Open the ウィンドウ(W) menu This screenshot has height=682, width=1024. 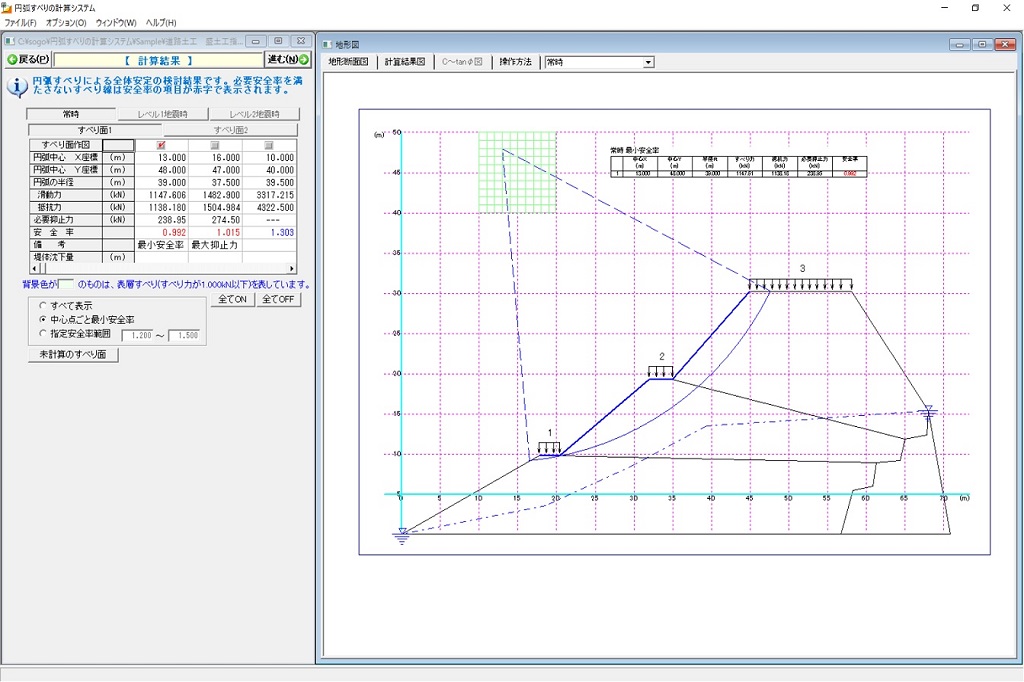click(x=116, y=23)
